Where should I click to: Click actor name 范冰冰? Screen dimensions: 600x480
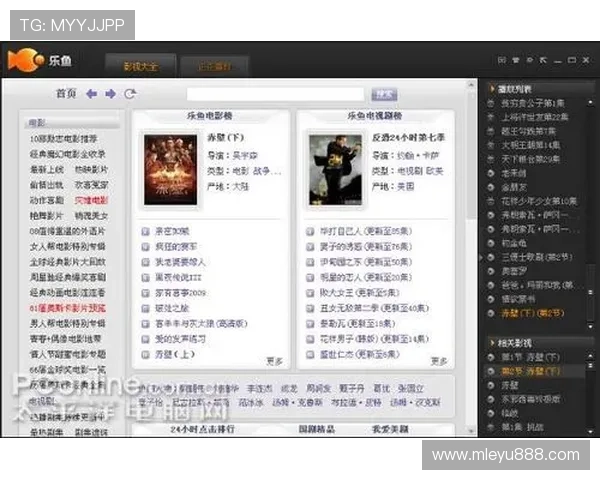[251, 403]
